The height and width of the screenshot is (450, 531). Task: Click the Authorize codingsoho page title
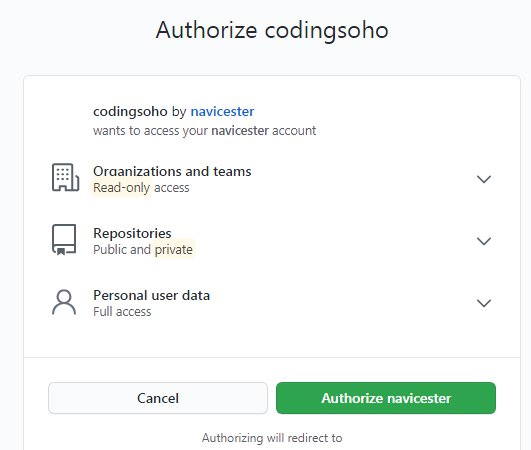(x=272, y=30)
